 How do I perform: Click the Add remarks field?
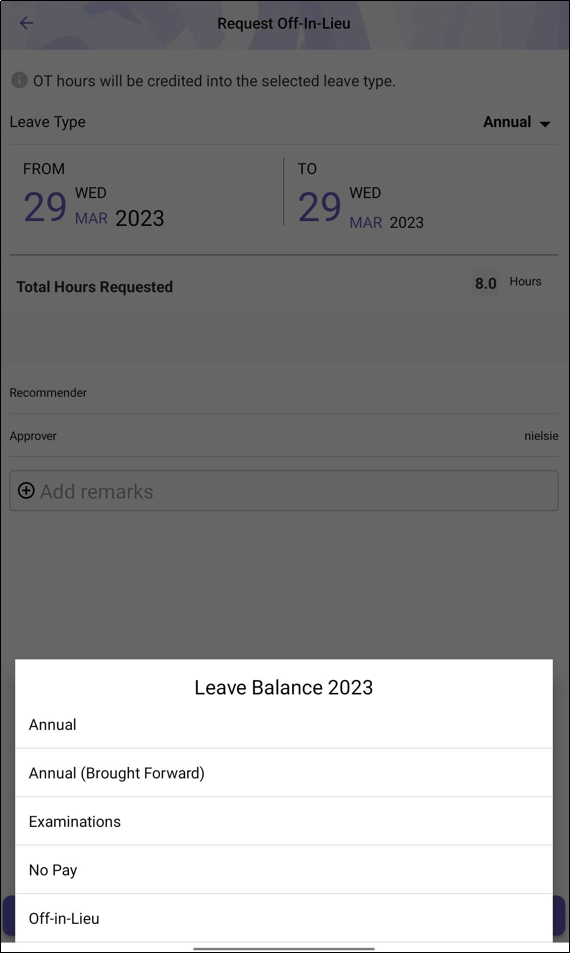click(284, 490)
